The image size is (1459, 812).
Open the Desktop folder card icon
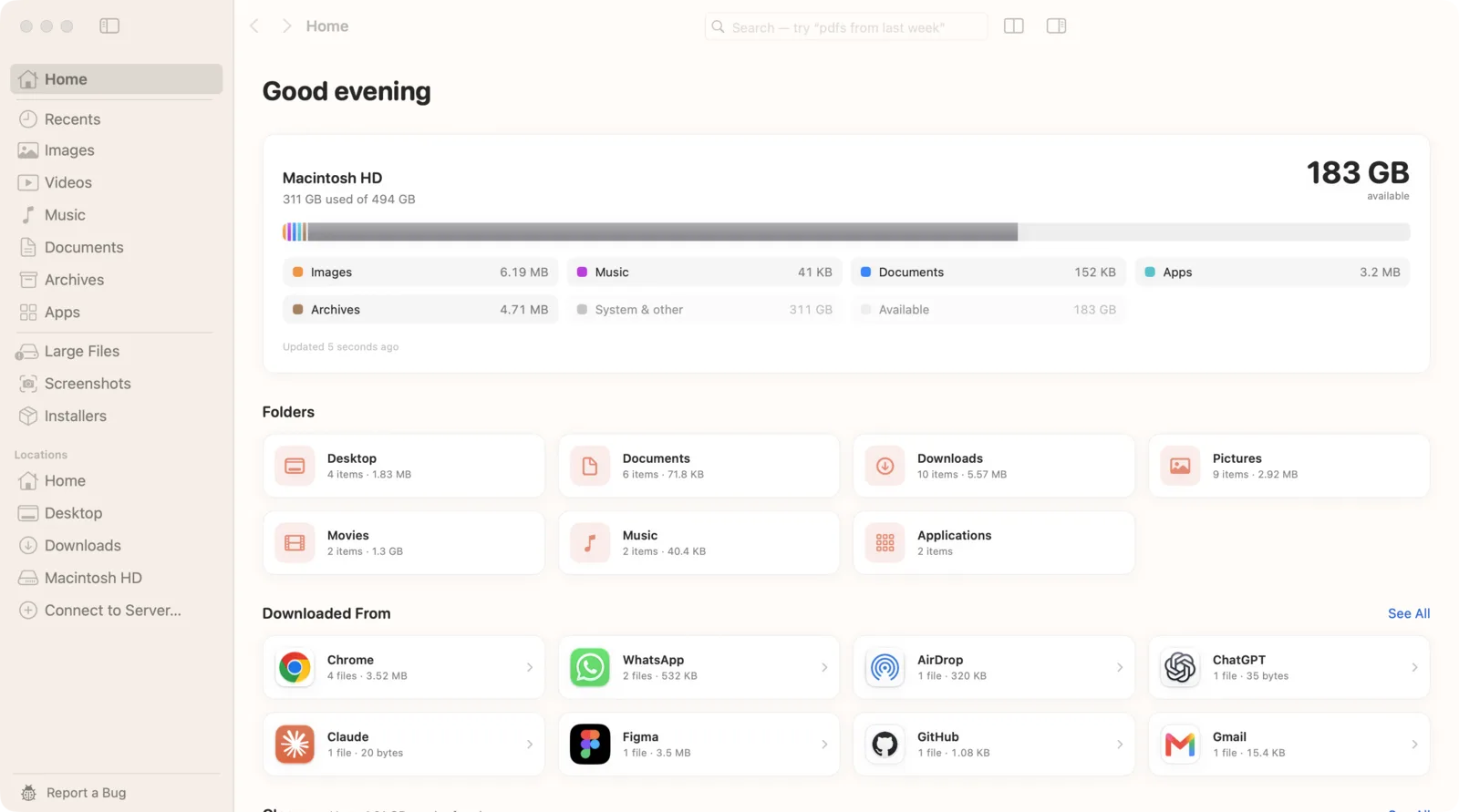[x=295, y=467]
